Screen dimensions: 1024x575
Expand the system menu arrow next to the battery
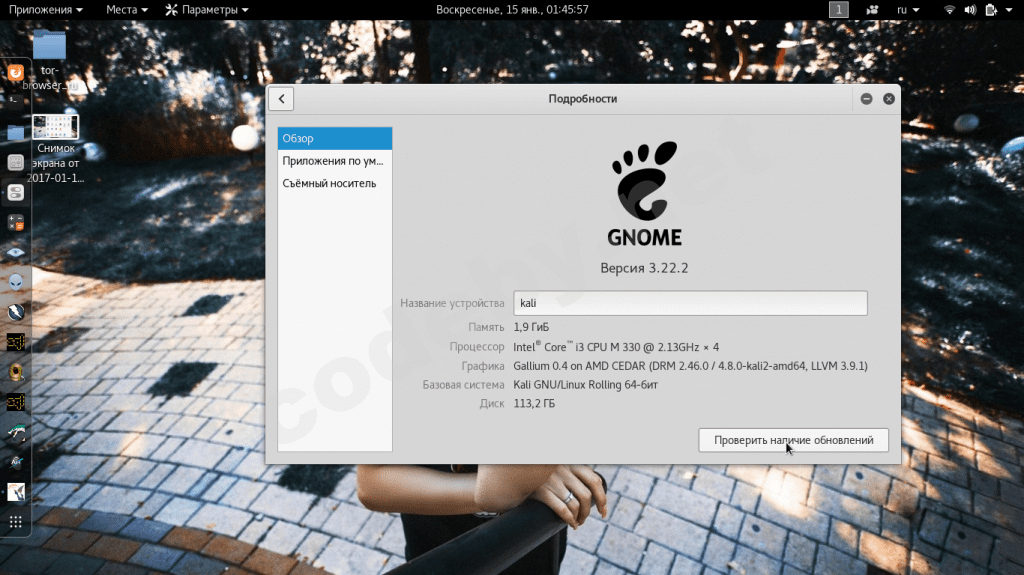click(x=1009, y=10)
